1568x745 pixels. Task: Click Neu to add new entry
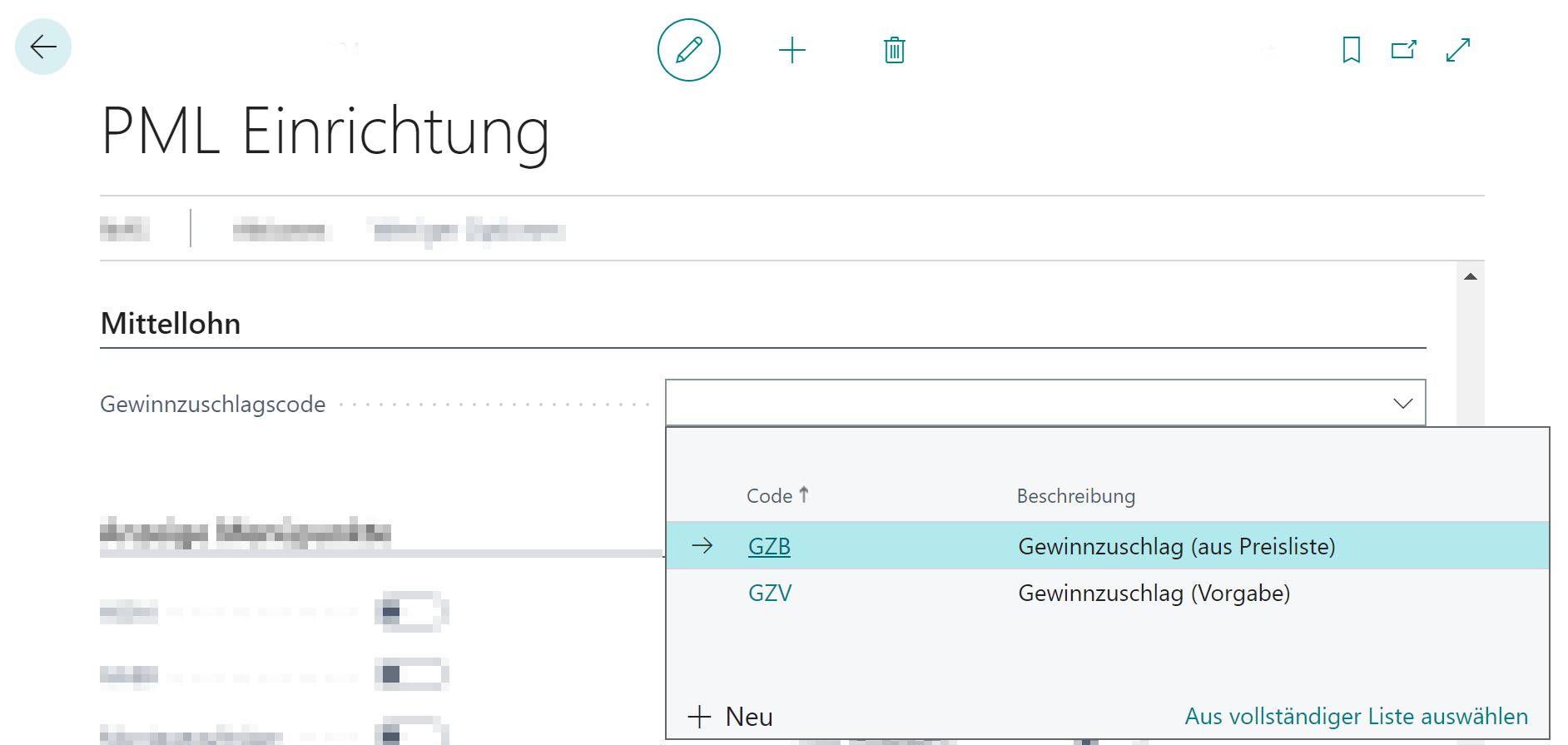coord(731,717)
